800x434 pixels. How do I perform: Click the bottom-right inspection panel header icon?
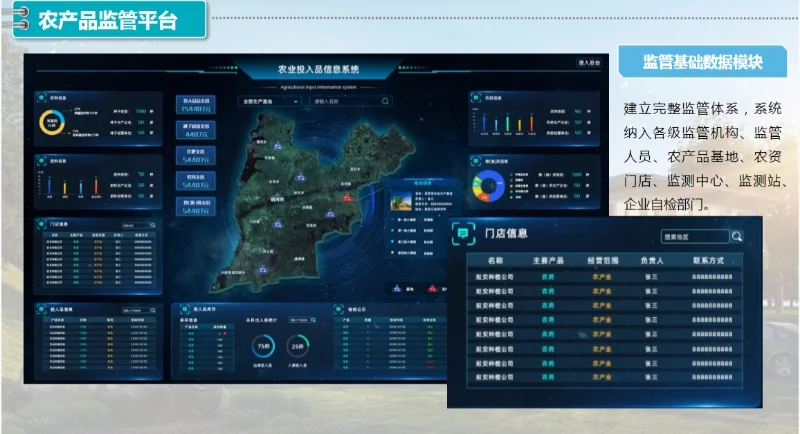pos(338,309)
